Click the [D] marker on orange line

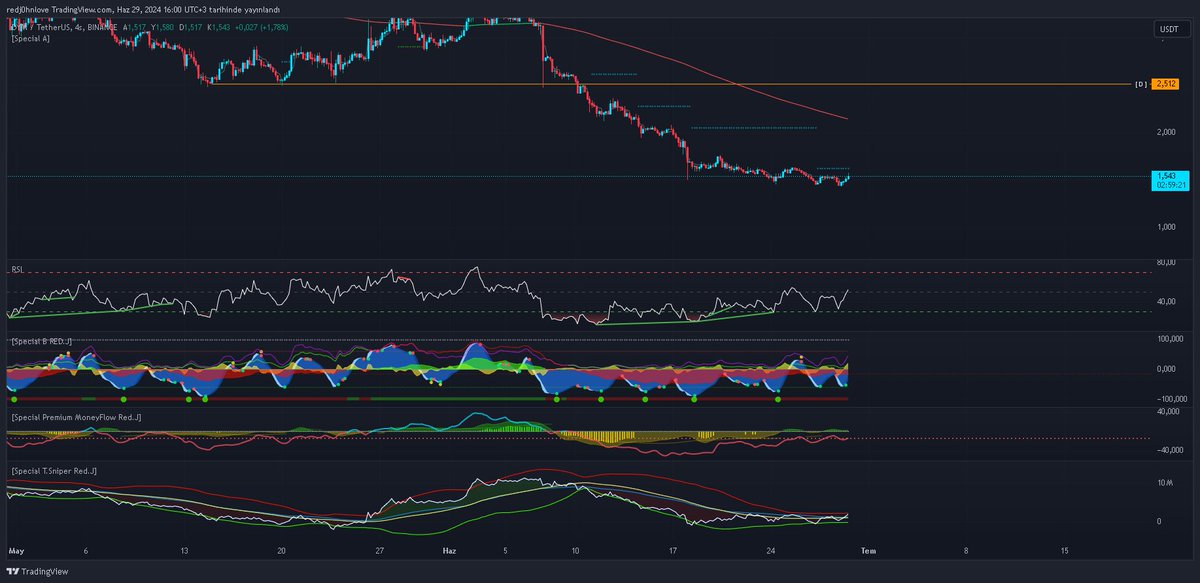pos(1139,84)
